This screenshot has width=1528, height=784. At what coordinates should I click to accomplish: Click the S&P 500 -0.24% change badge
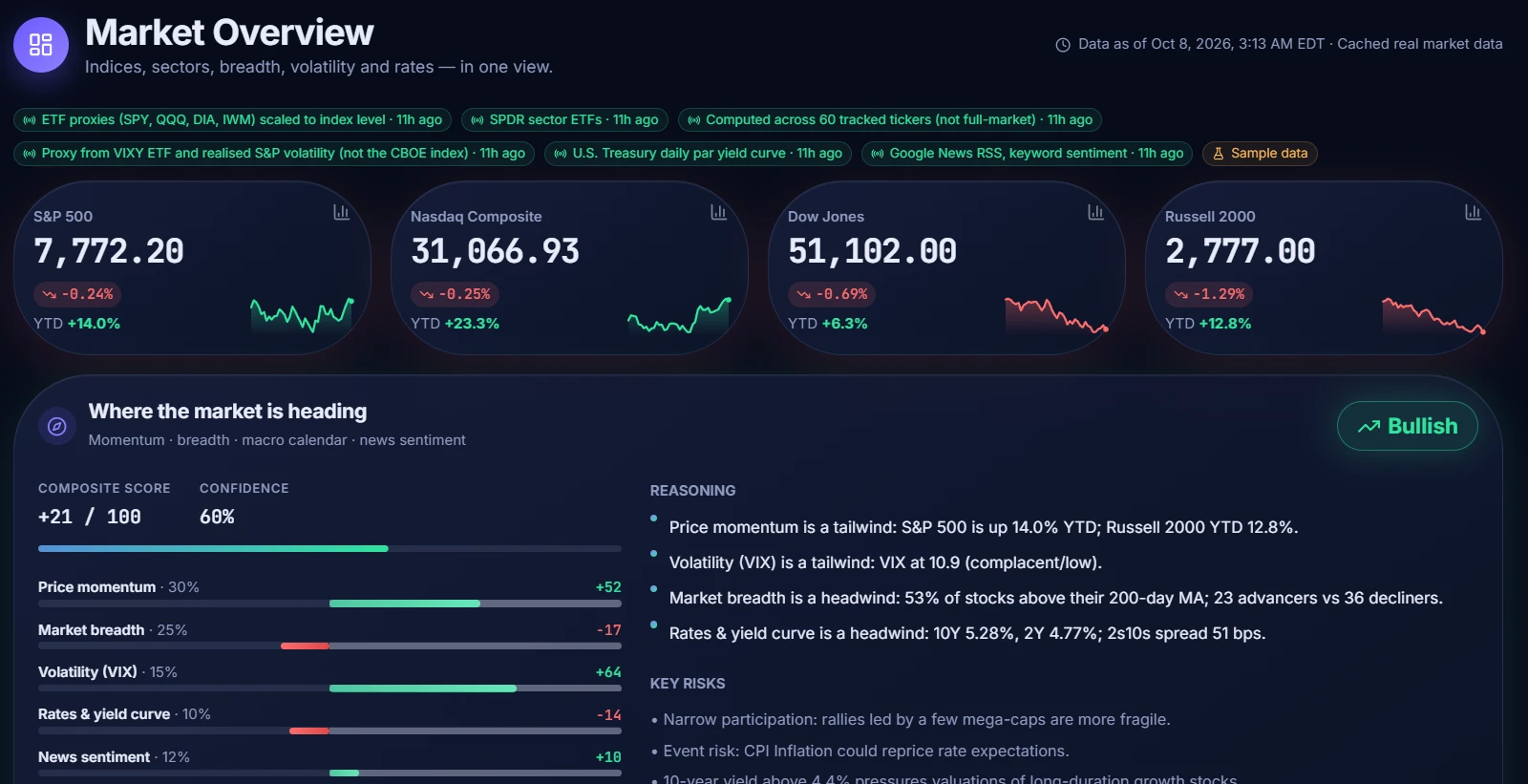click(78, 294)
